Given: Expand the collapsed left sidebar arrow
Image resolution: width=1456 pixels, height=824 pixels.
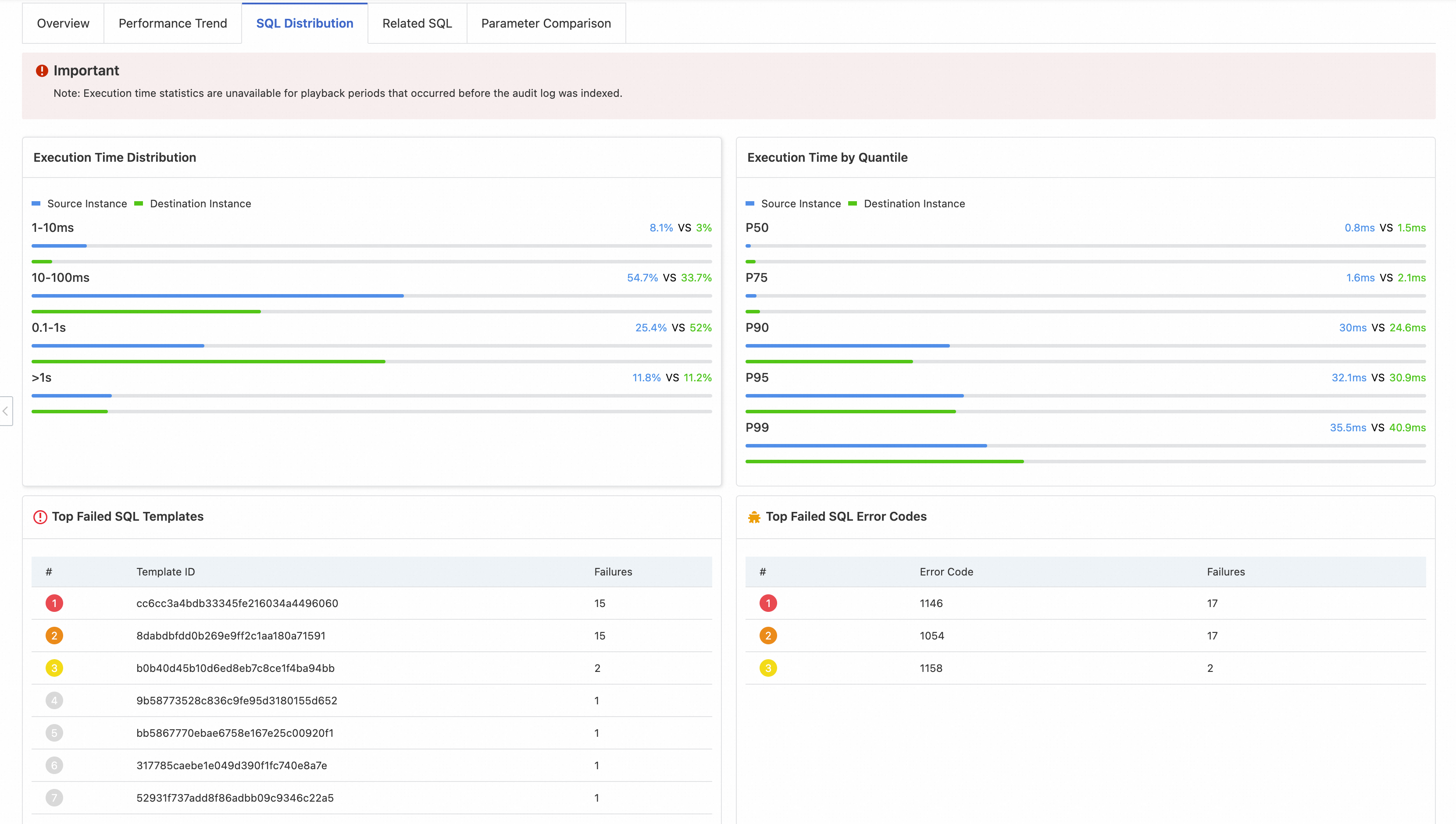Looking at the screenshot, I should 6,412.
